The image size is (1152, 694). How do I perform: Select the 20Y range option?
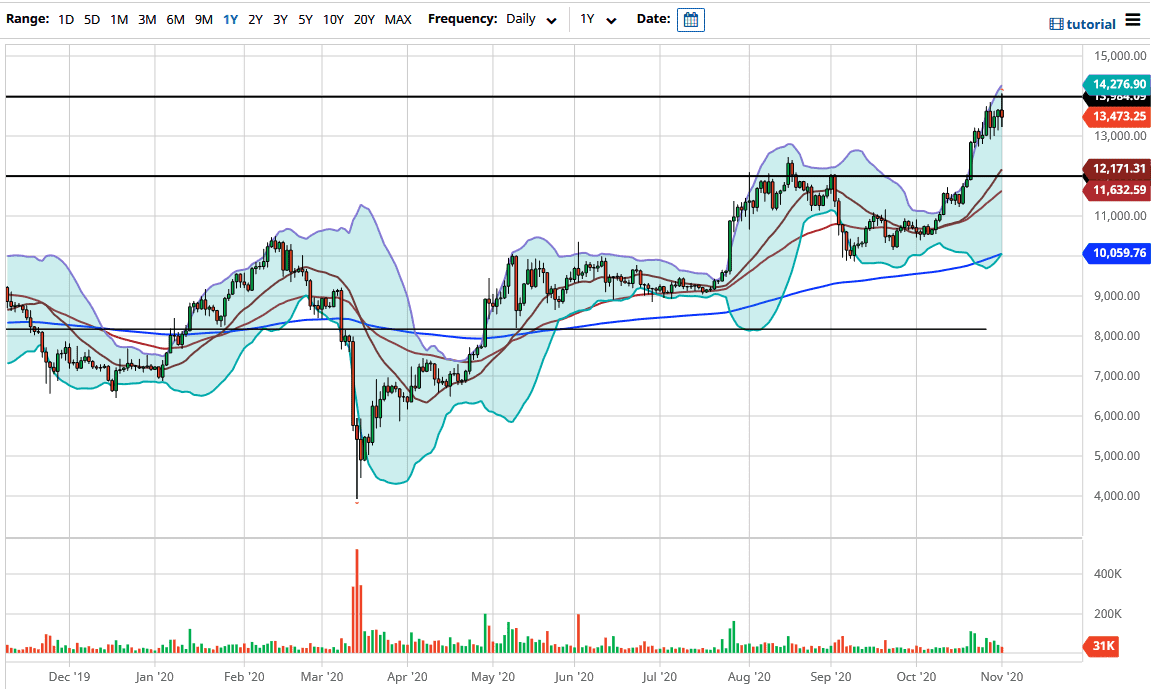point(362,18)
